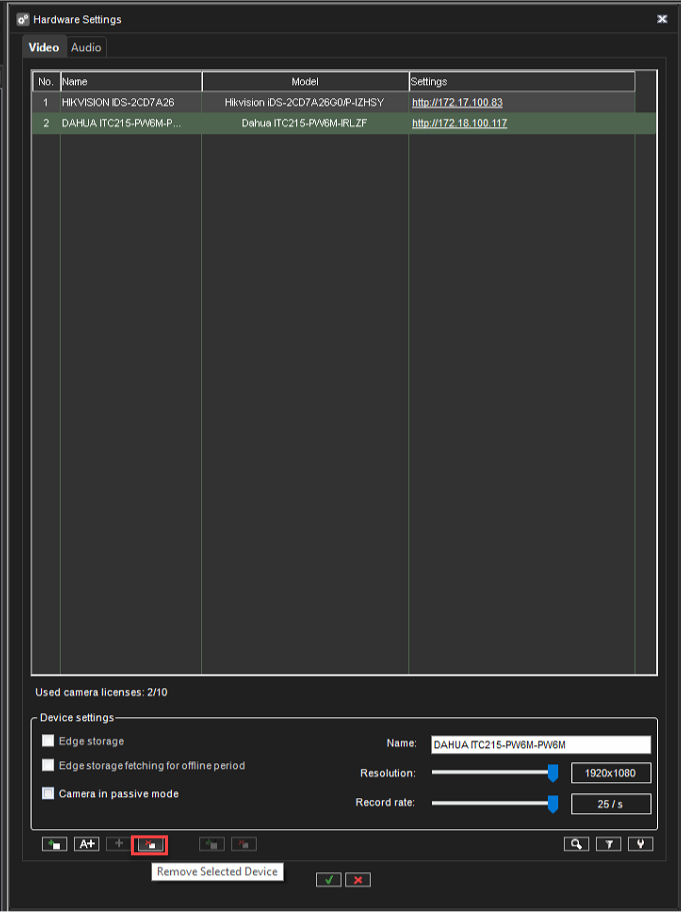Click the wrench tools icon
Viewport: 681px width, 913px height.
(640, 844)
